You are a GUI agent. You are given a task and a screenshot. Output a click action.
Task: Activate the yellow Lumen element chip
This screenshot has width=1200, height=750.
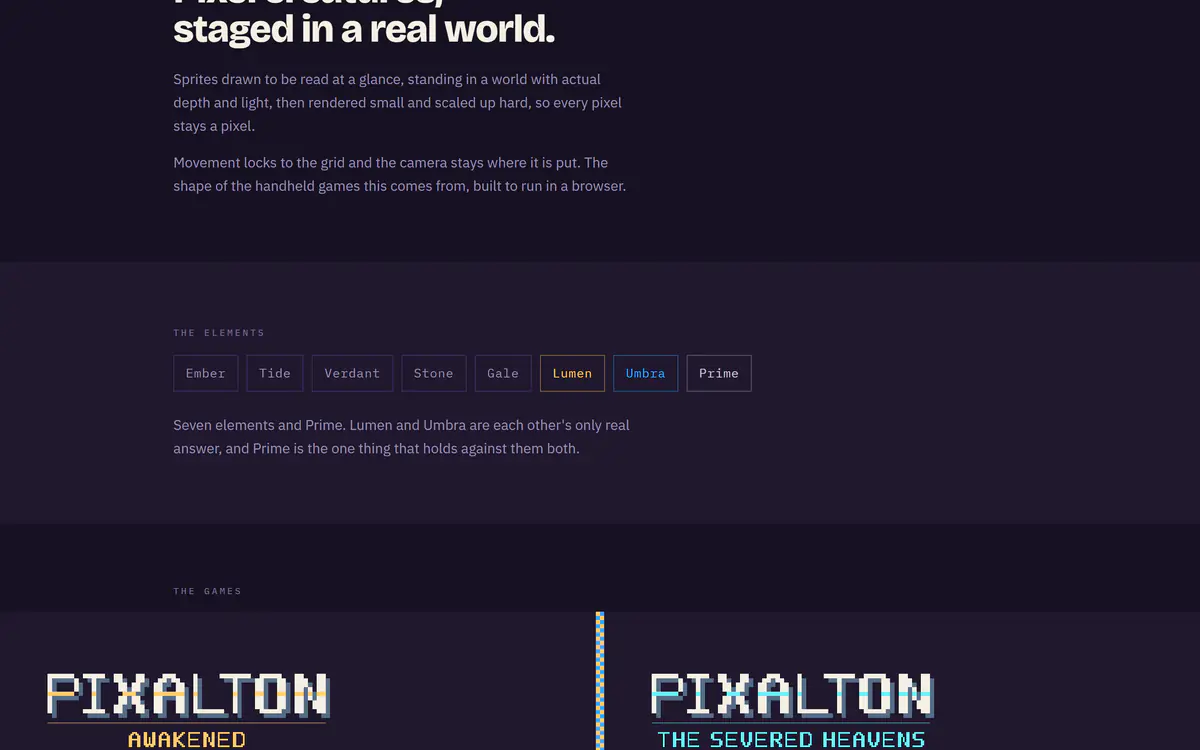point(572,373)
